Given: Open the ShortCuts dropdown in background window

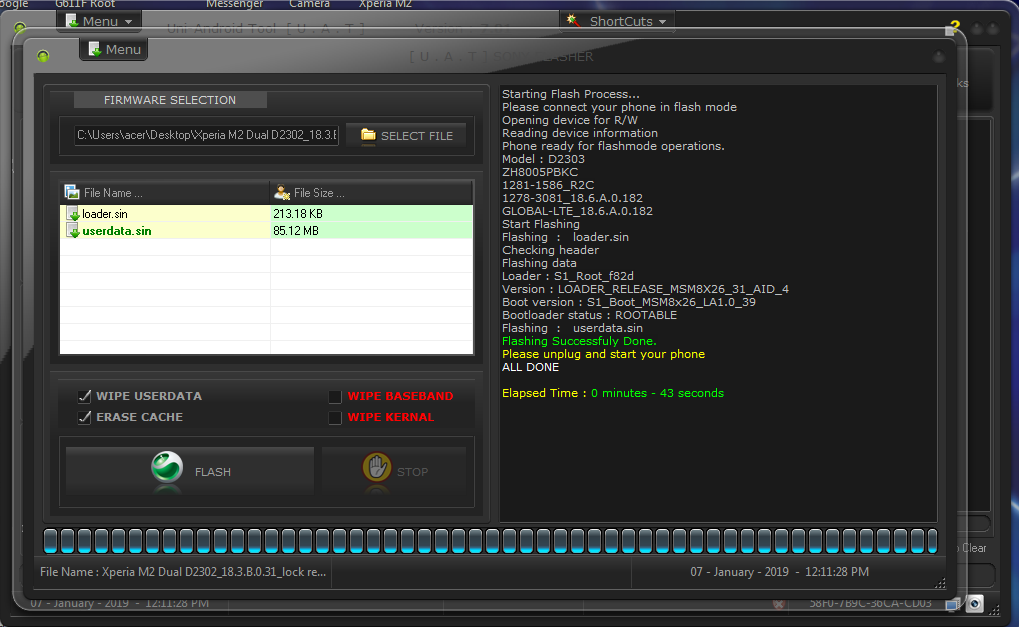Looking at the screenshot, I should point(617,21).
